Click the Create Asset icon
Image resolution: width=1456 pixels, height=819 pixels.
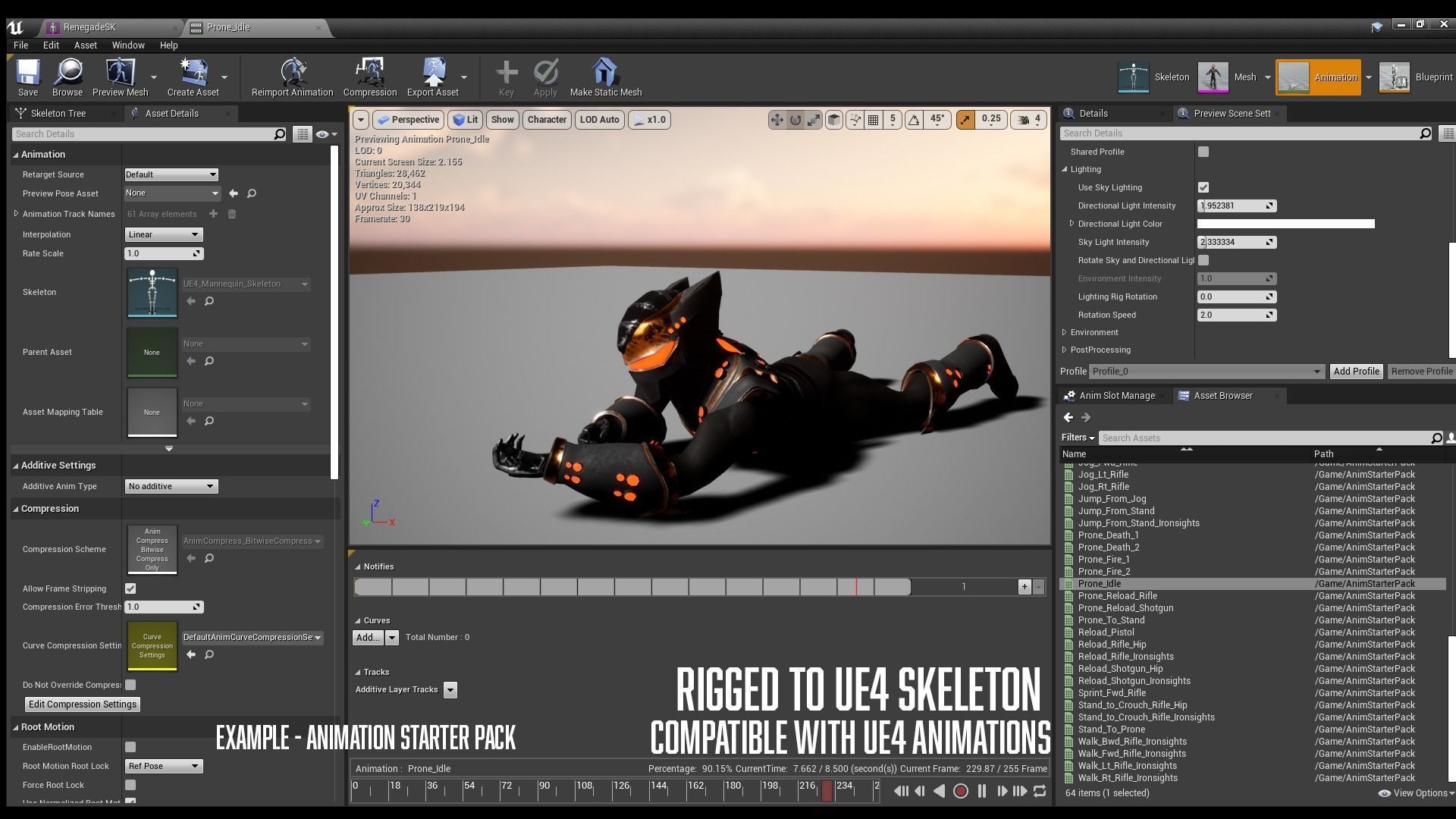pyautogui.click(x=193, y=77)
